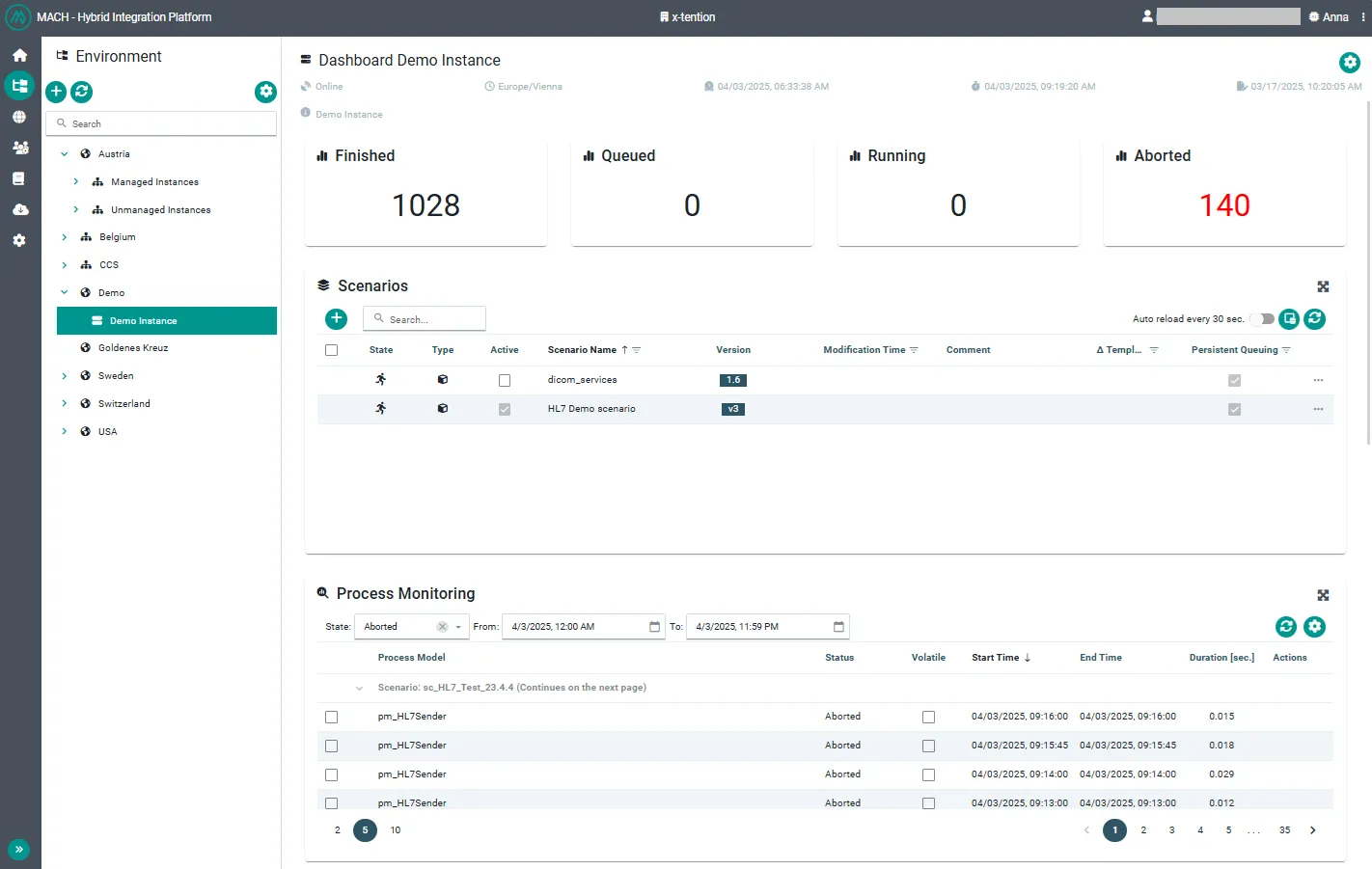
Task: Refresh Process Monitoring list
Action: click(1286, 627)
